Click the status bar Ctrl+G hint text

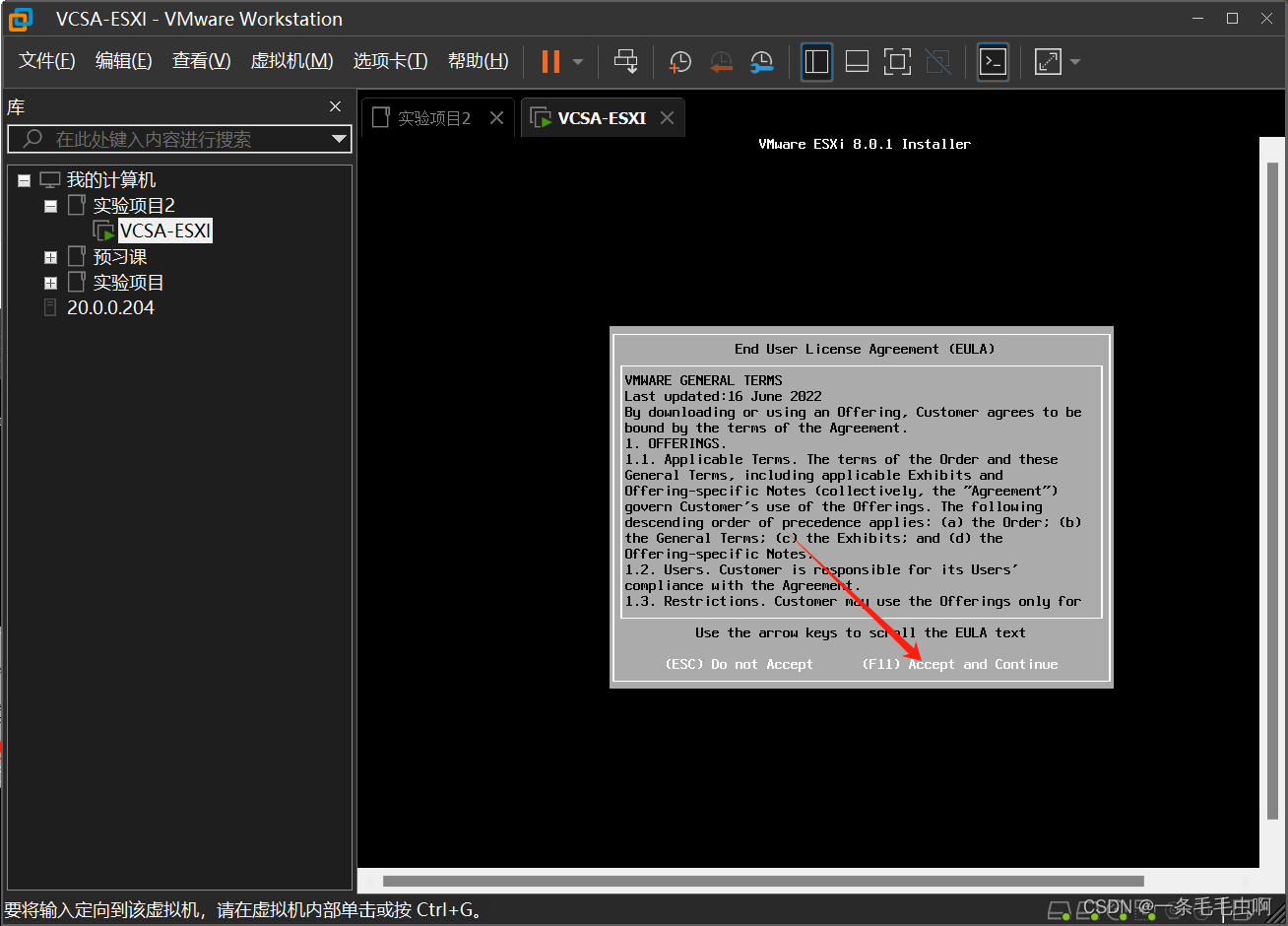click(245, 910)
